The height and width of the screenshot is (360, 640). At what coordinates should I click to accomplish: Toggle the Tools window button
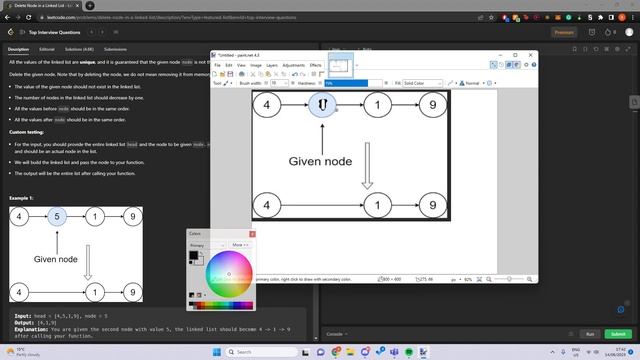click(493, 64)
